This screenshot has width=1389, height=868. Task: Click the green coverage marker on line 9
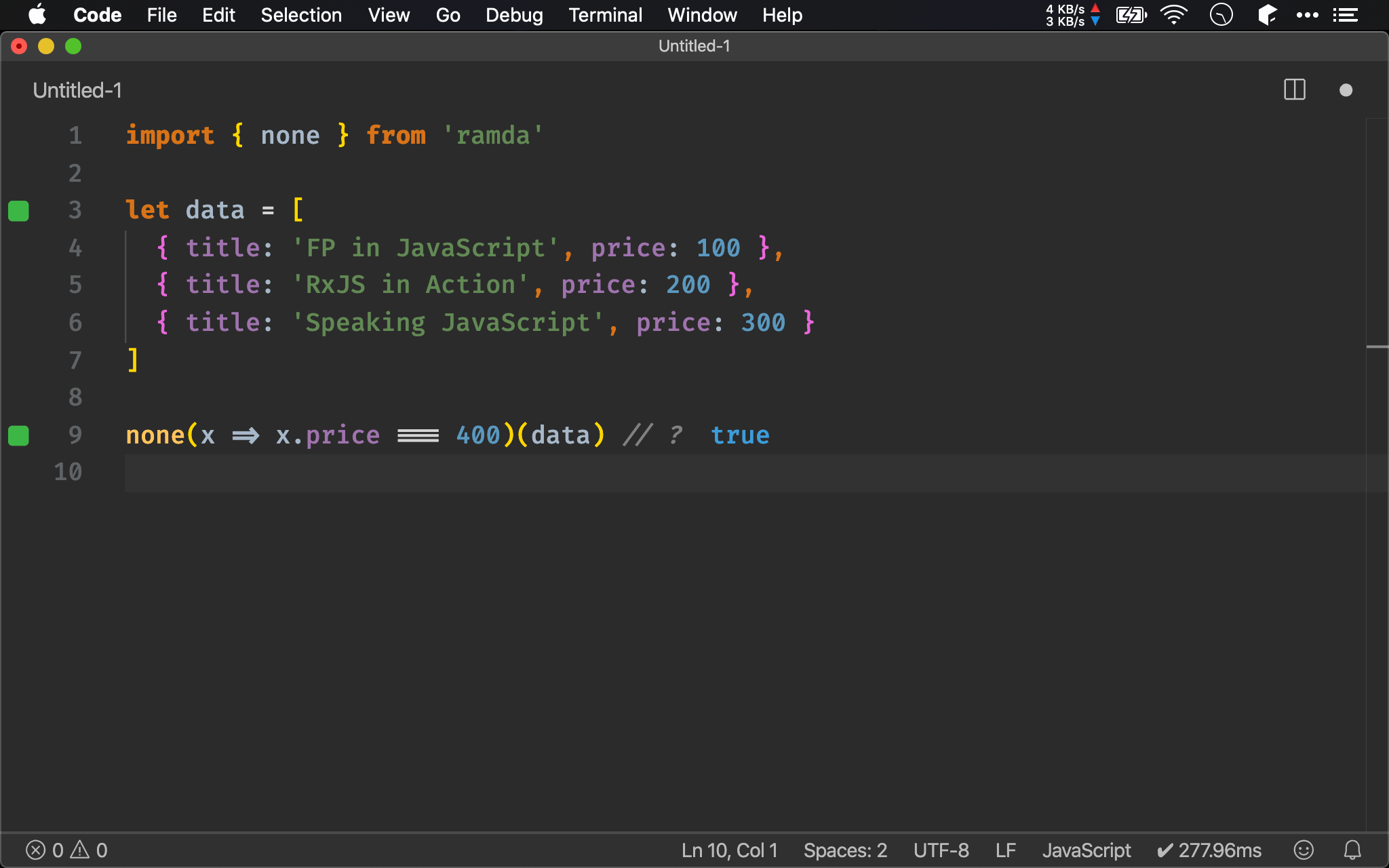(18, 435)
